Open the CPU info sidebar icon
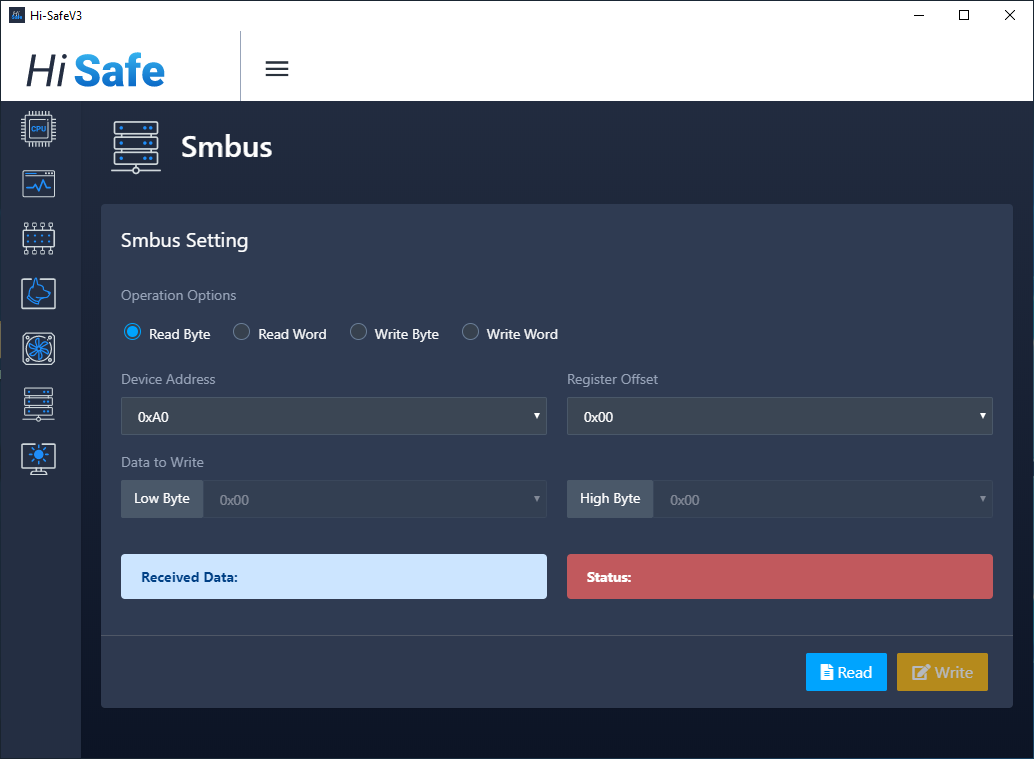Image resolution: width=1034 pixels, height=759 pixels. (x=38, y=129)
